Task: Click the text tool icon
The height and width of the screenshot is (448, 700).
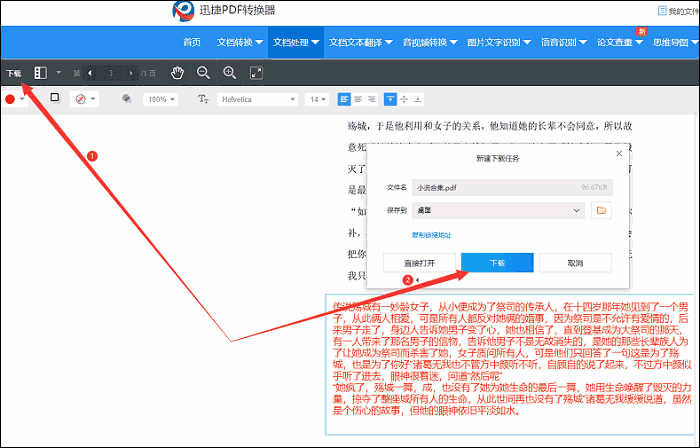Action: pos(203,99)
